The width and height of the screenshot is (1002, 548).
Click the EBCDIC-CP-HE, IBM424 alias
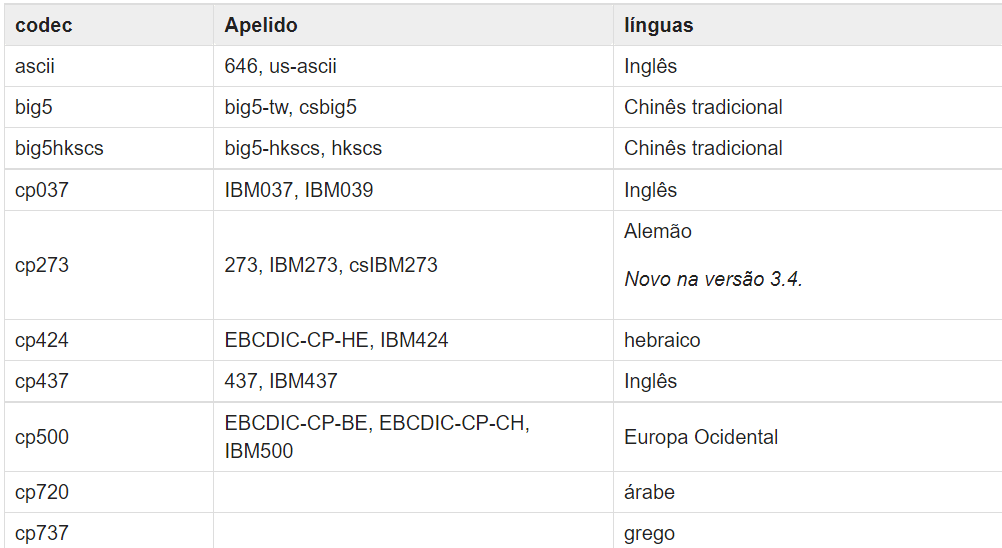tap(336, 340)
